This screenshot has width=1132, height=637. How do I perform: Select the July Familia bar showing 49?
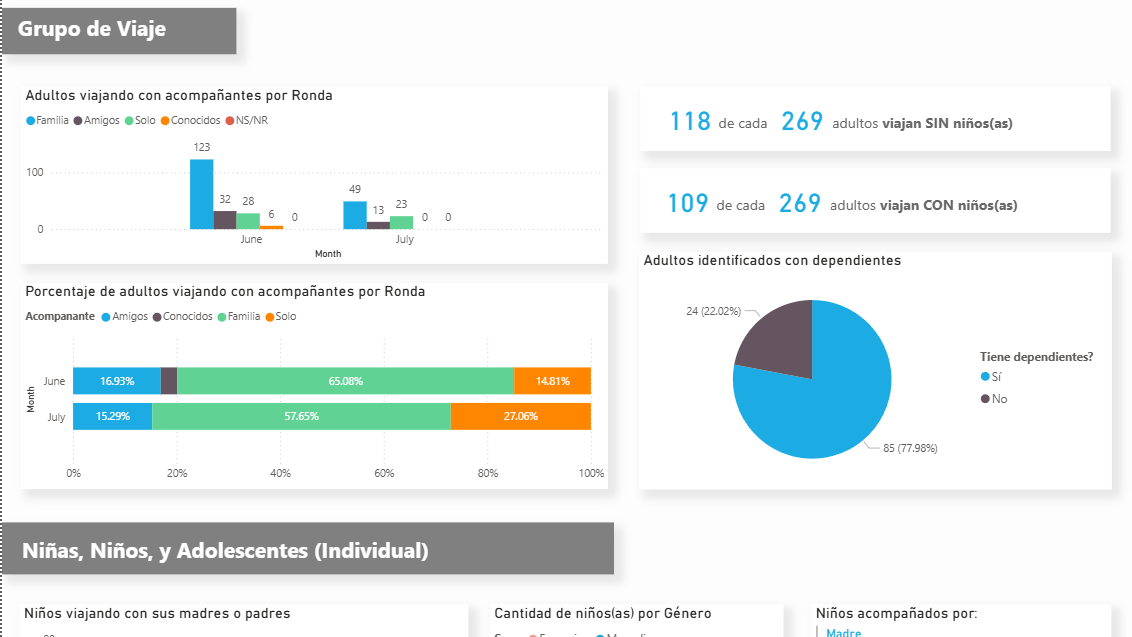(355, 215)
